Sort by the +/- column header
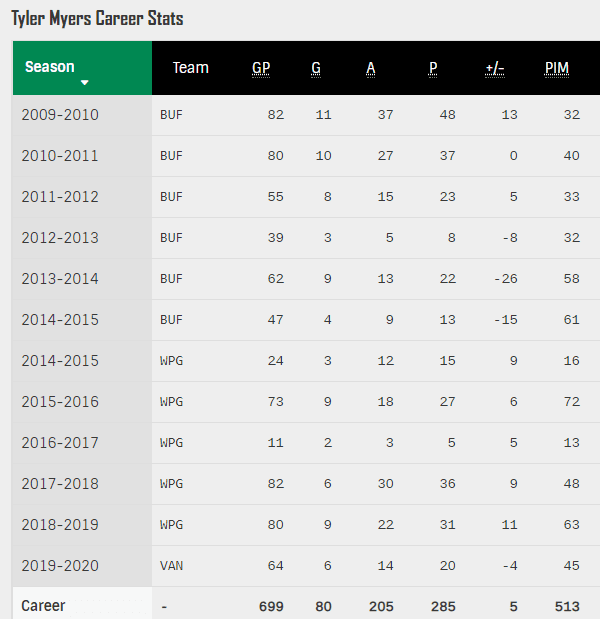 tap(495, 68)
